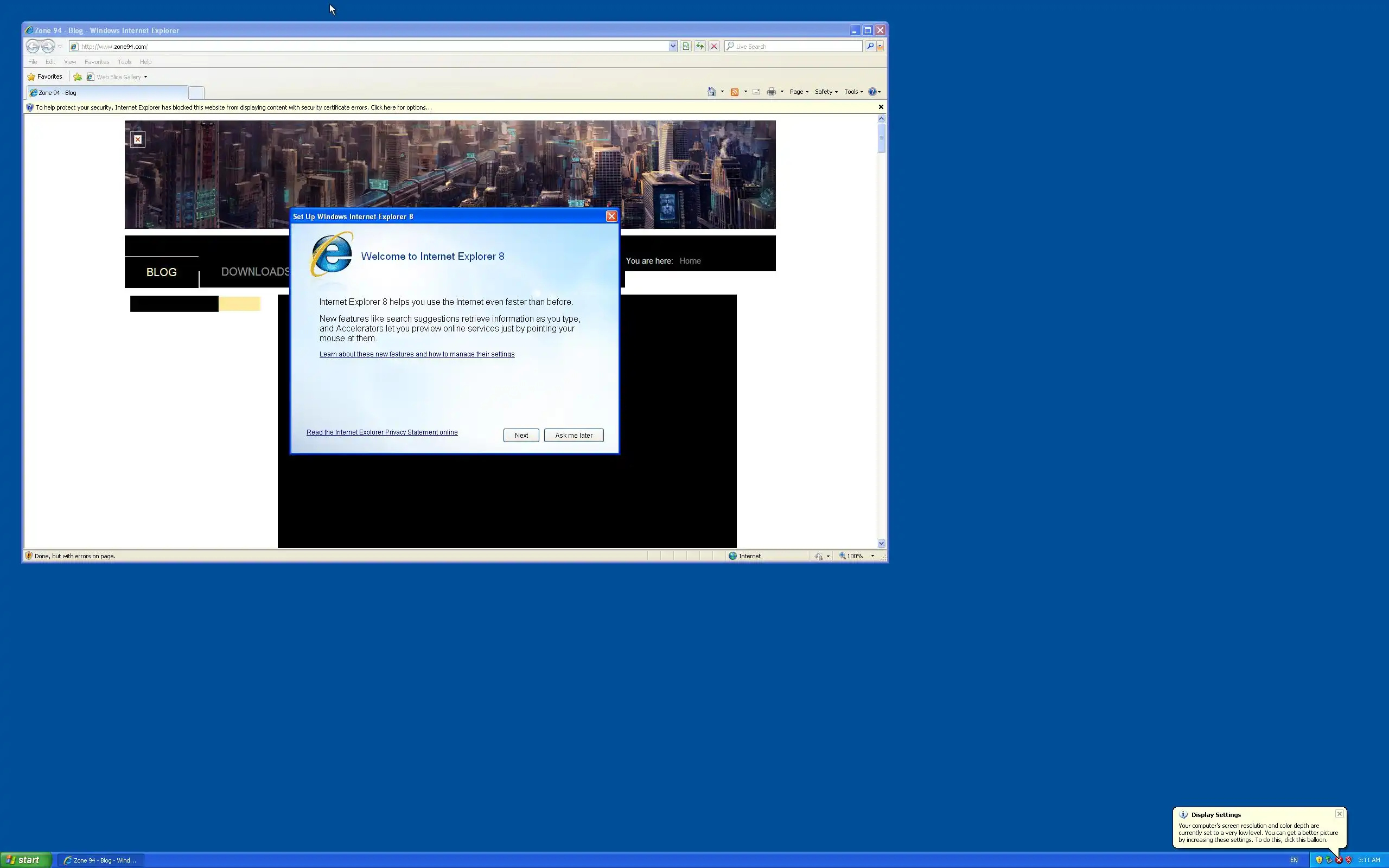The image size is (1389, 868).
Task: Click the red Stop loading icon
Action: [714, 47]
